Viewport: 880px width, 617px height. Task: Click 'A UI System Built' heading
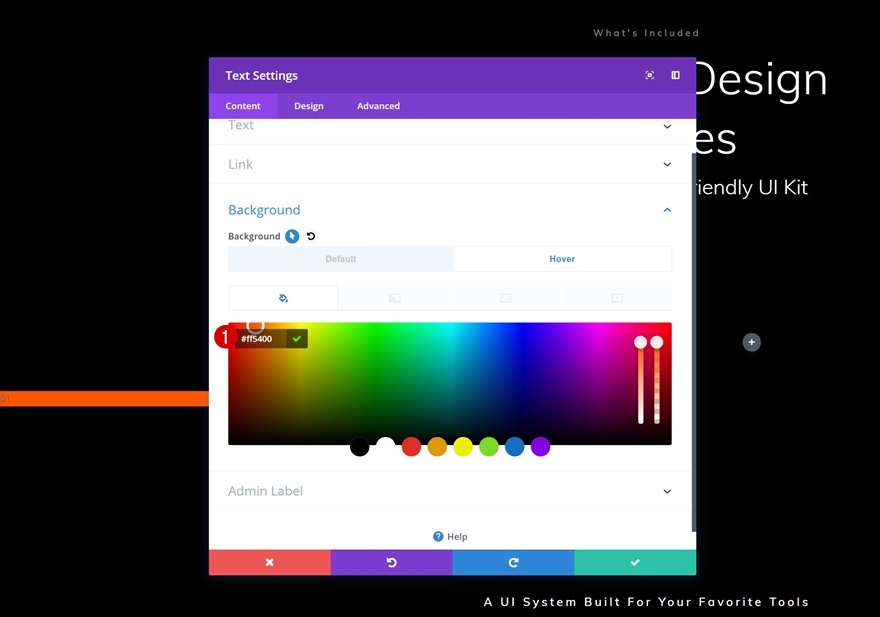click(x=646, y=602)
